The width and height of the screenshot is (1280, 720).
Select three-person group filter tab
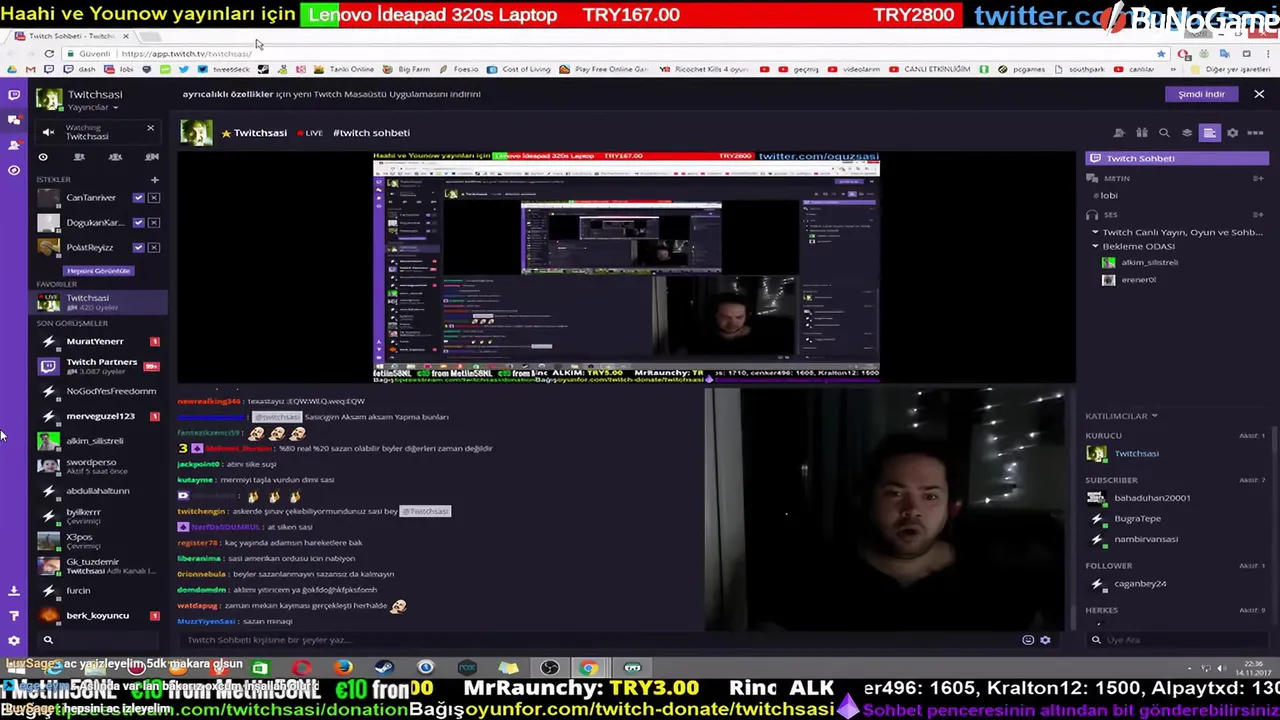click(115, 157)
